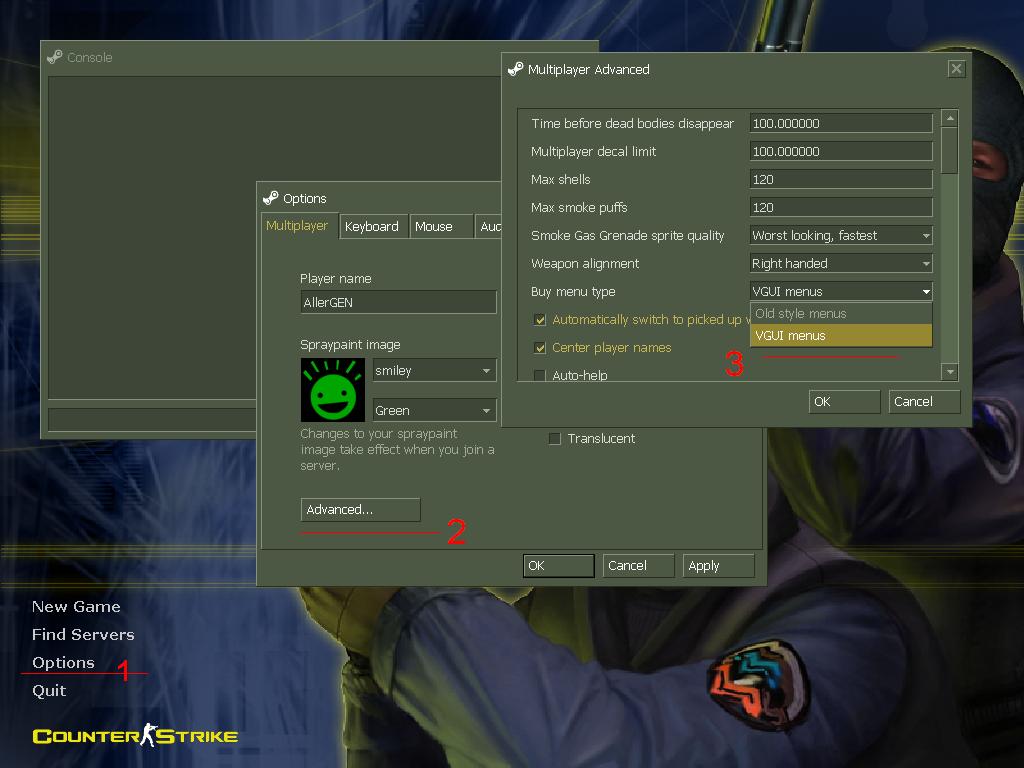Switch to the Mouse tab
Image resolution: width=1024 pixels, height=768 pixels.
coord(441,227)
